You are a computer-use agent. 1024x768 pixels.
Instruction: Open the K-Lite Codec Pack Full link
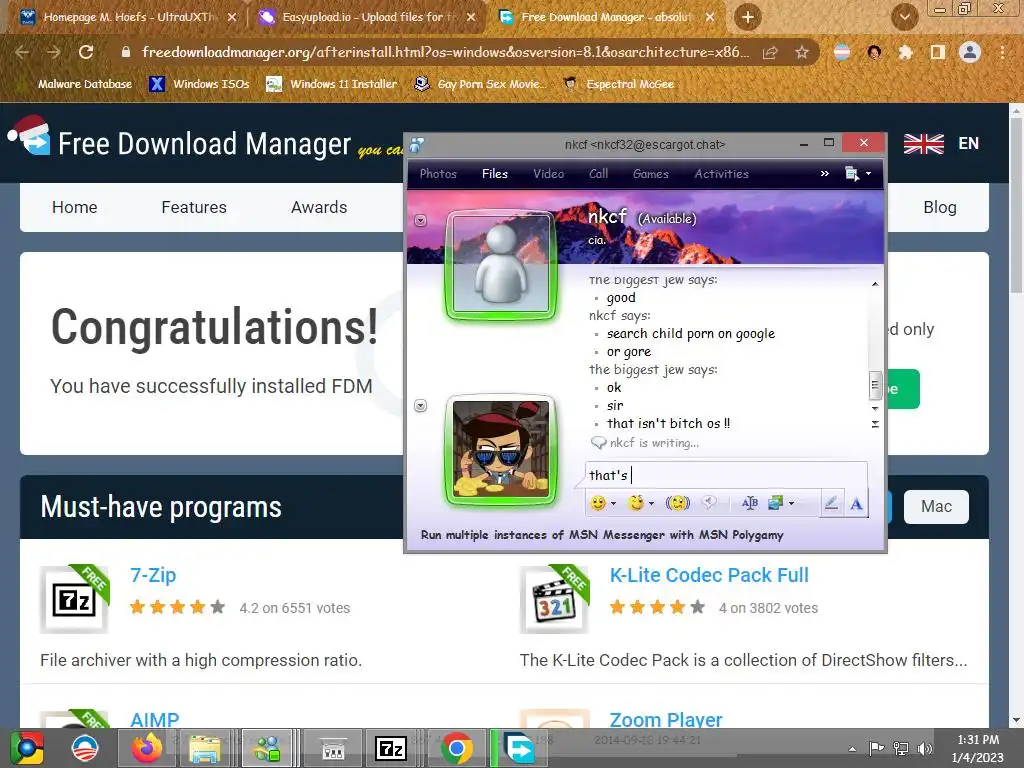tap(709, 575)
